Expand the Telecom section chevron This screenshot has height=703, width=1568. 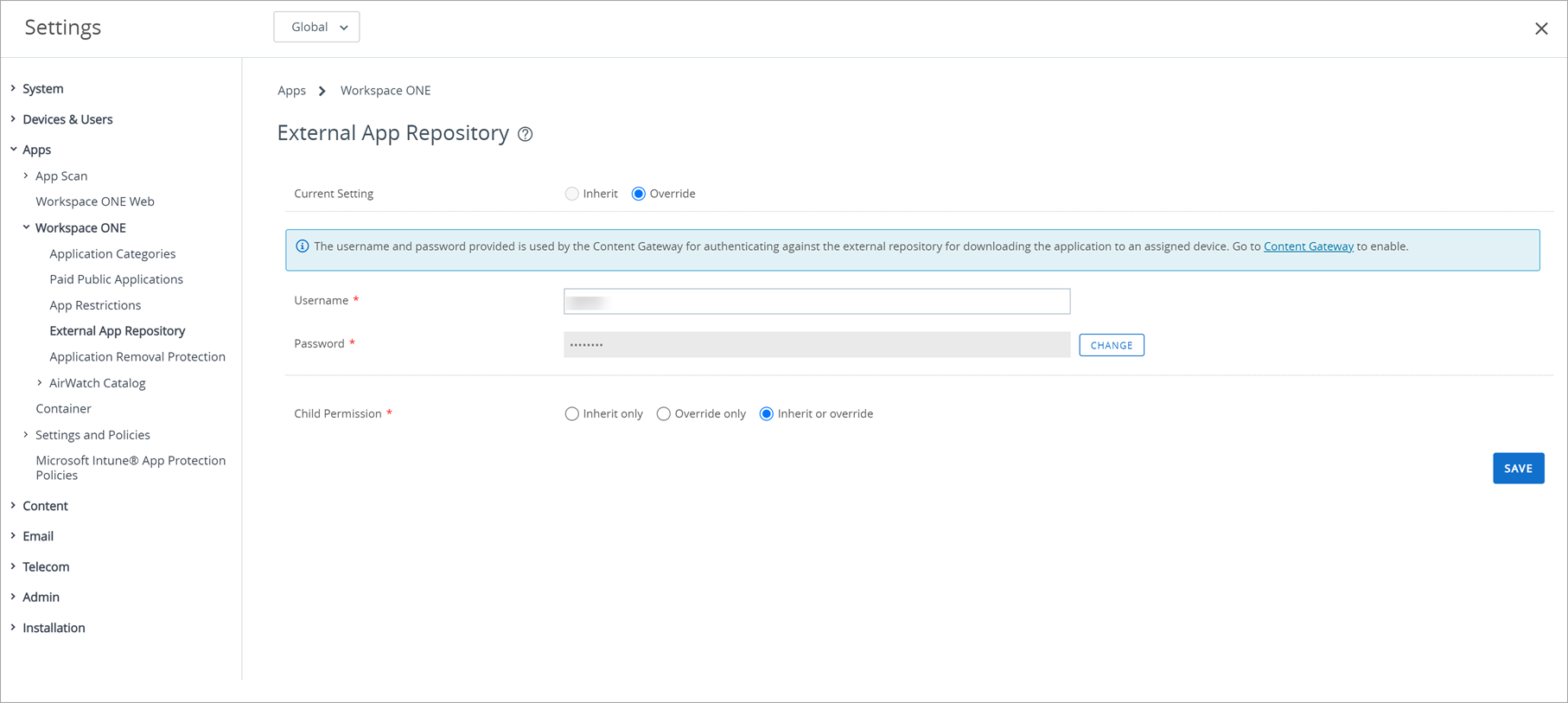coord(13,566)
